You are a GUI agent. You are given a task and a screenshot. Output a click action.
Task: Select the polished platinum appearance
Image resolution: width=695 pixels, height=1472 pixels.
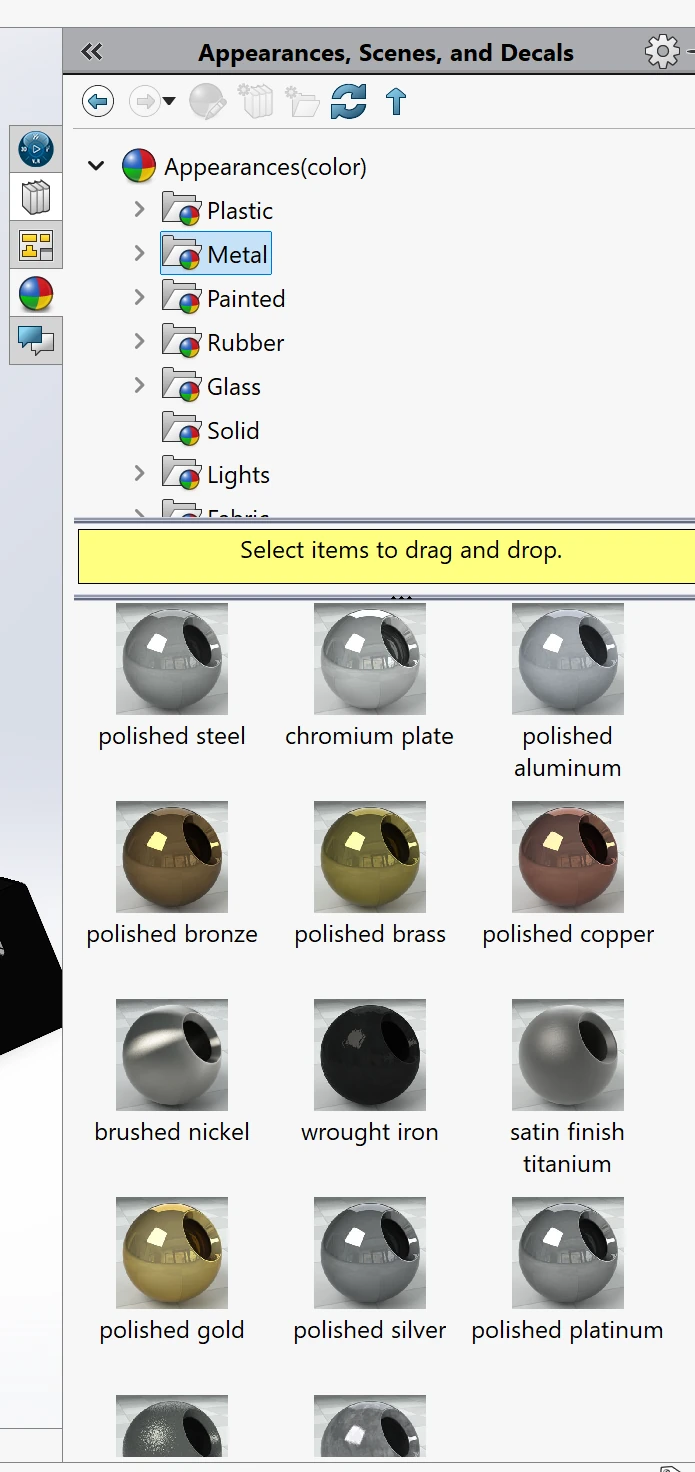(x=568, y=1252)
